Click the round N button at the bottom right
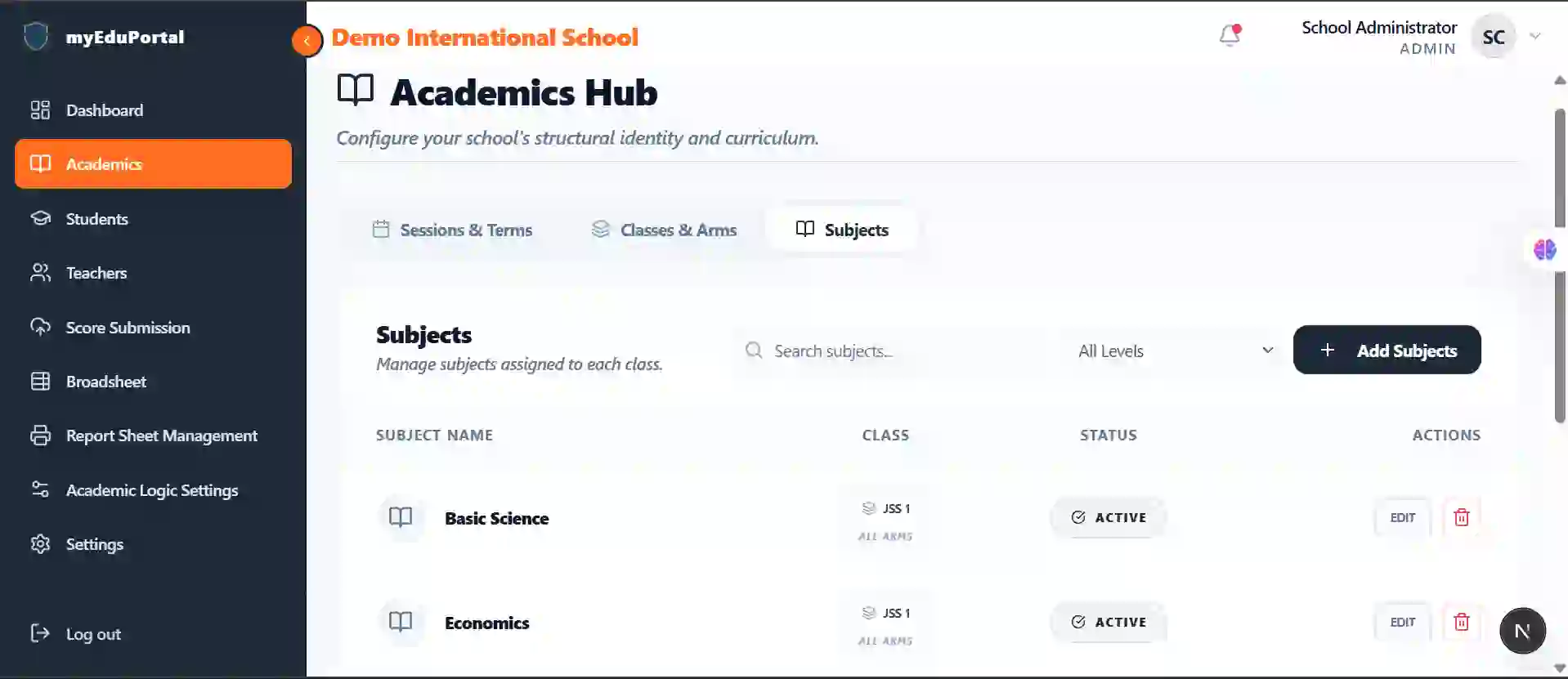Image resolution: width=1568 pixels, height=679 pixels. (x=1522, y=631)
